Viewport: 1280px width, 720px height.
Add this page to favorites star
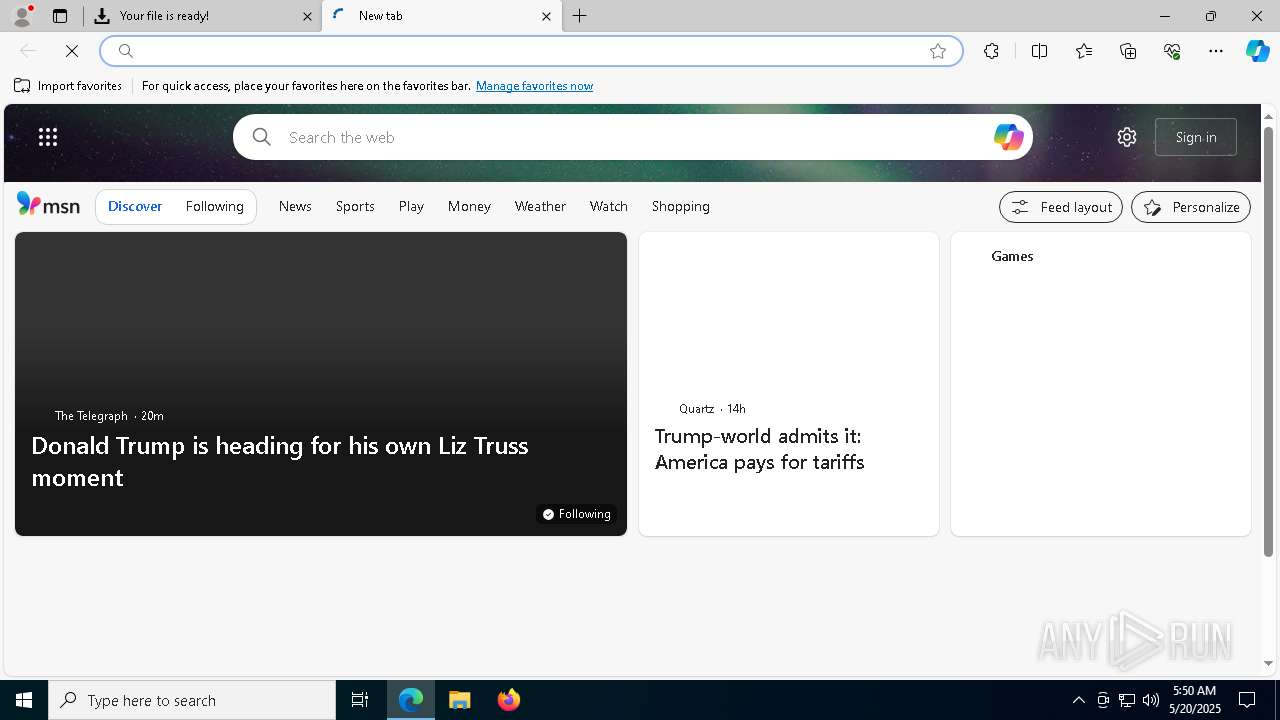coord(938,51)
